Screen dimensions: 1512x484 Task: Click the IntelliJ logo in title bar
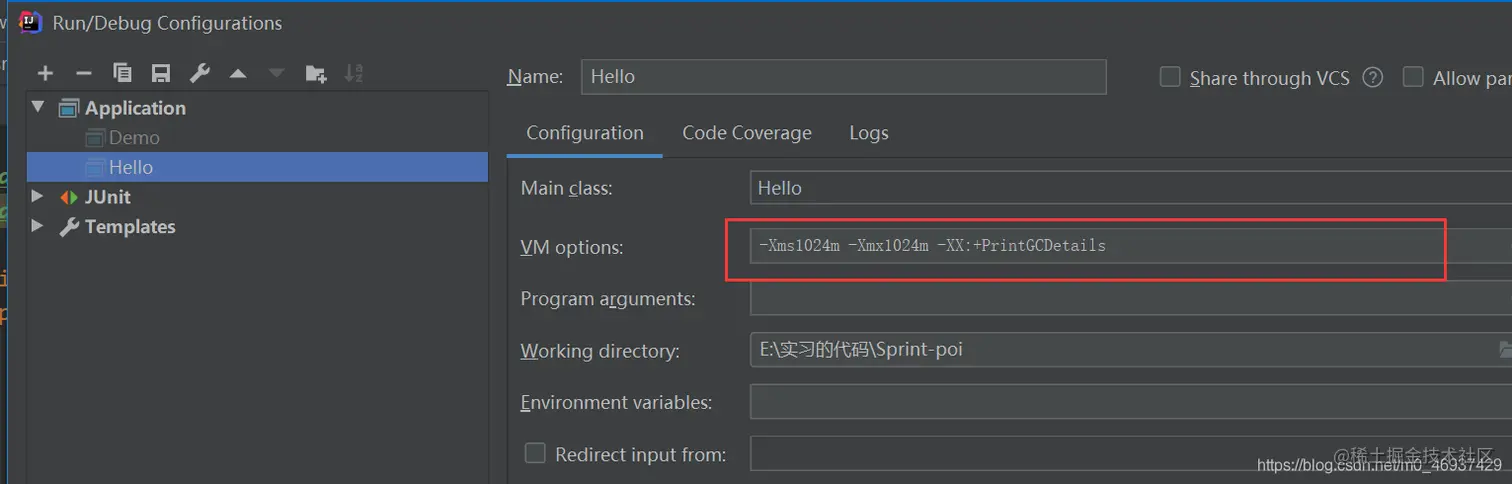point(31,22)
